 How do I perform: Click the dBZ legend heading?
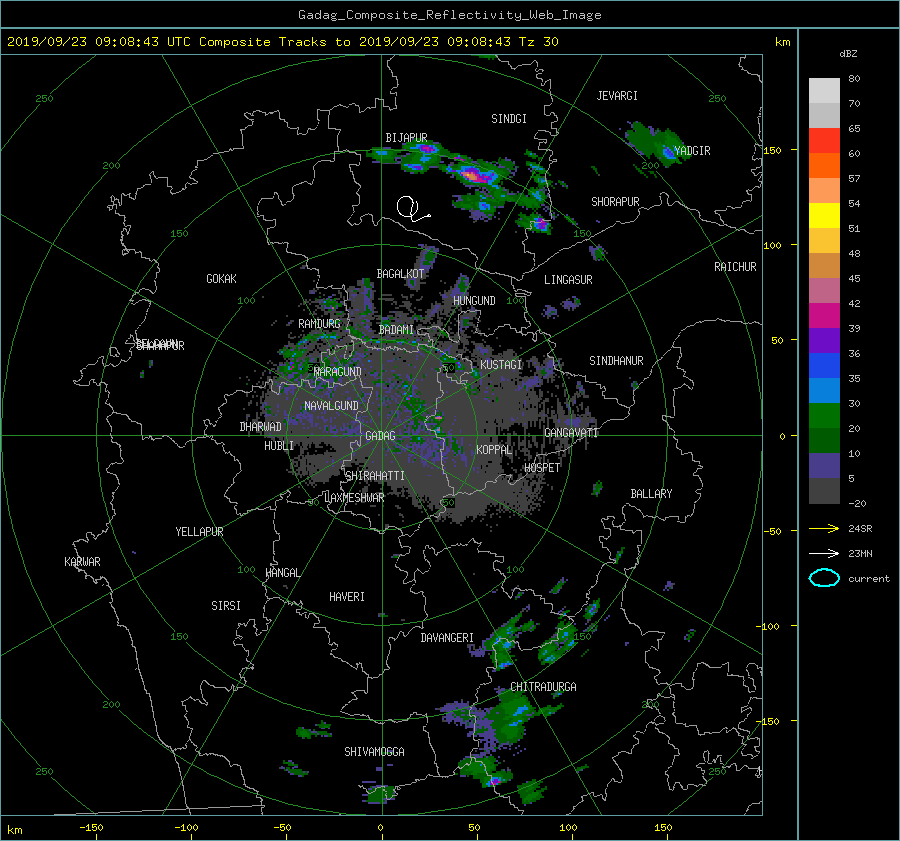coord(848,54)
